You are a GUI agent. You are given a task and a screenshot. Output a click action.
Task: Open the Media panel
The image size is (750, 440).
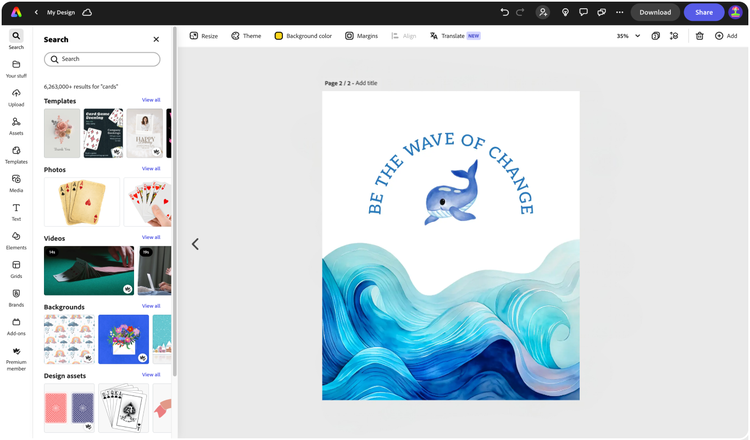(x=16, y=184)
